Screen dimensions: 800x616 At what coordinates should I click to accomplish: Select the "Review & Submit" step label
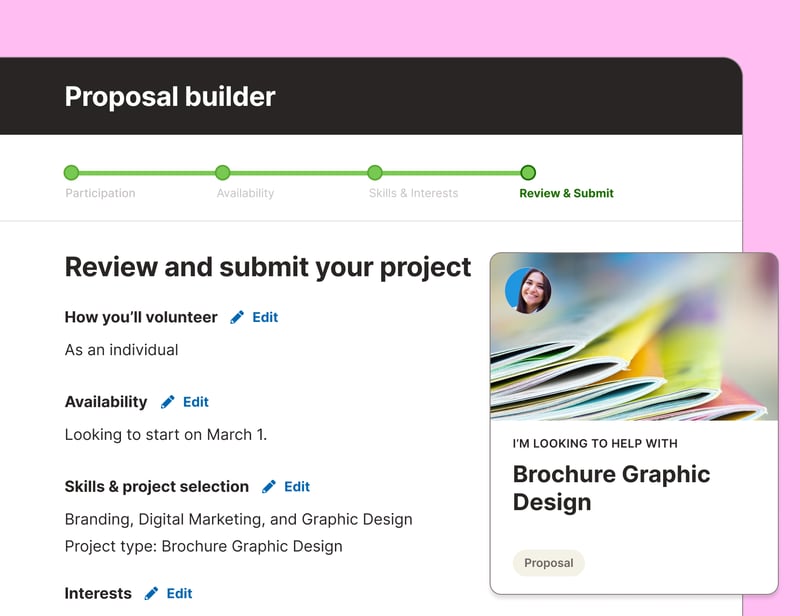tap(566, 193)
